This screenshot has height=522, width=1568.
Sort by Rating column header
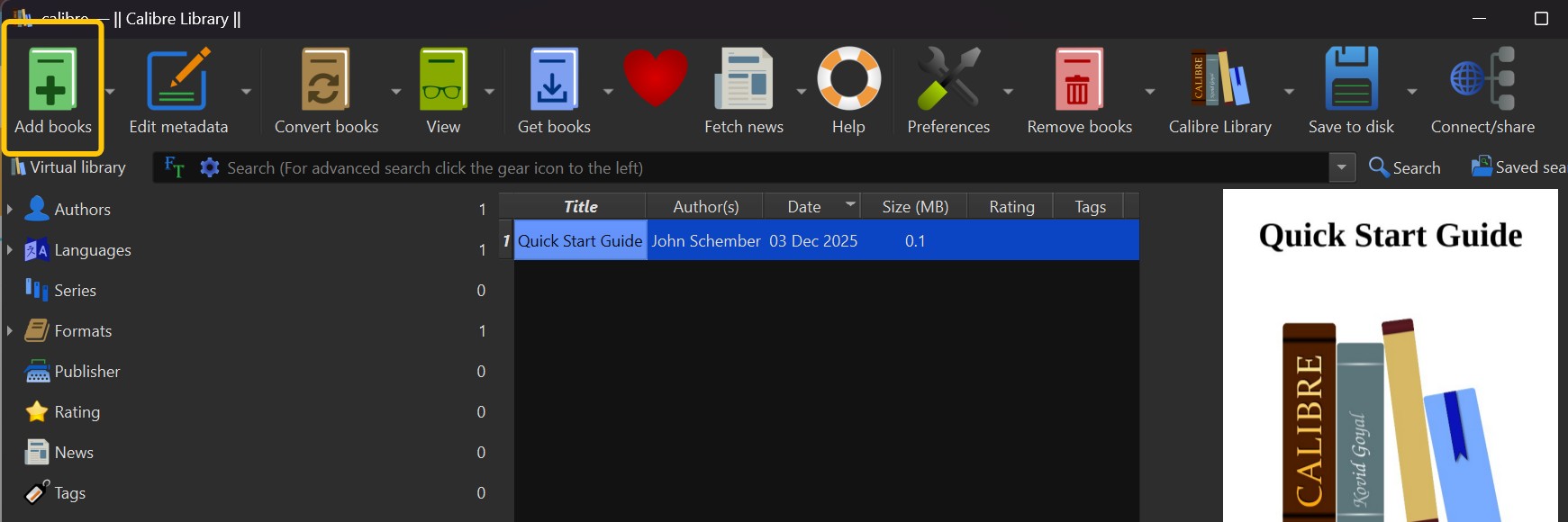coord(1011,206)
